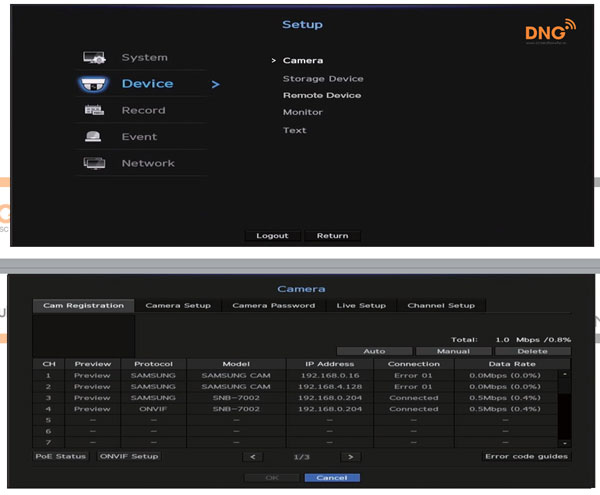Switch to the Camera Setup tab
Image resolution: width=600 pixels, height=495 pixels.
178,305
